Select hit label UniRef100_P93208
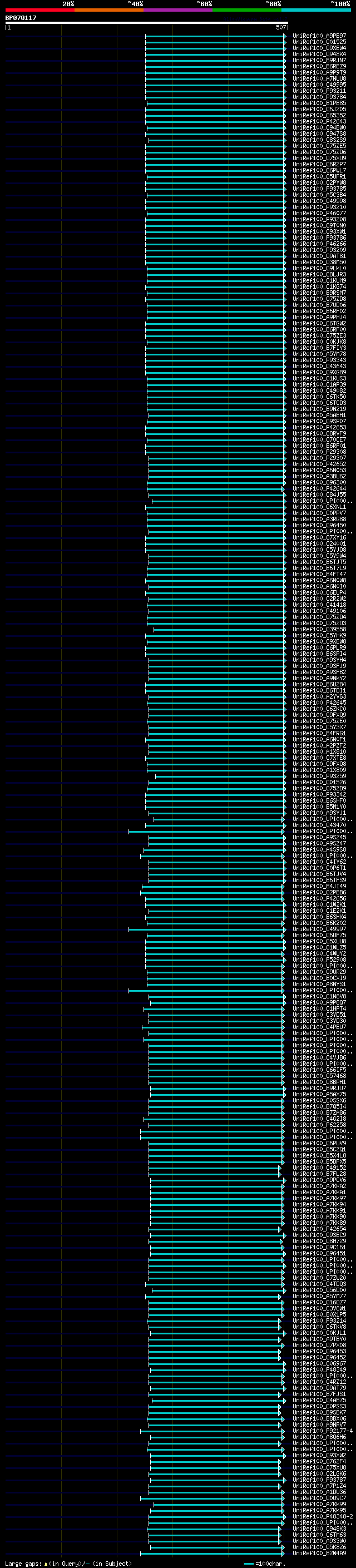Screen dimensions: 356x1568 [319, 219]
